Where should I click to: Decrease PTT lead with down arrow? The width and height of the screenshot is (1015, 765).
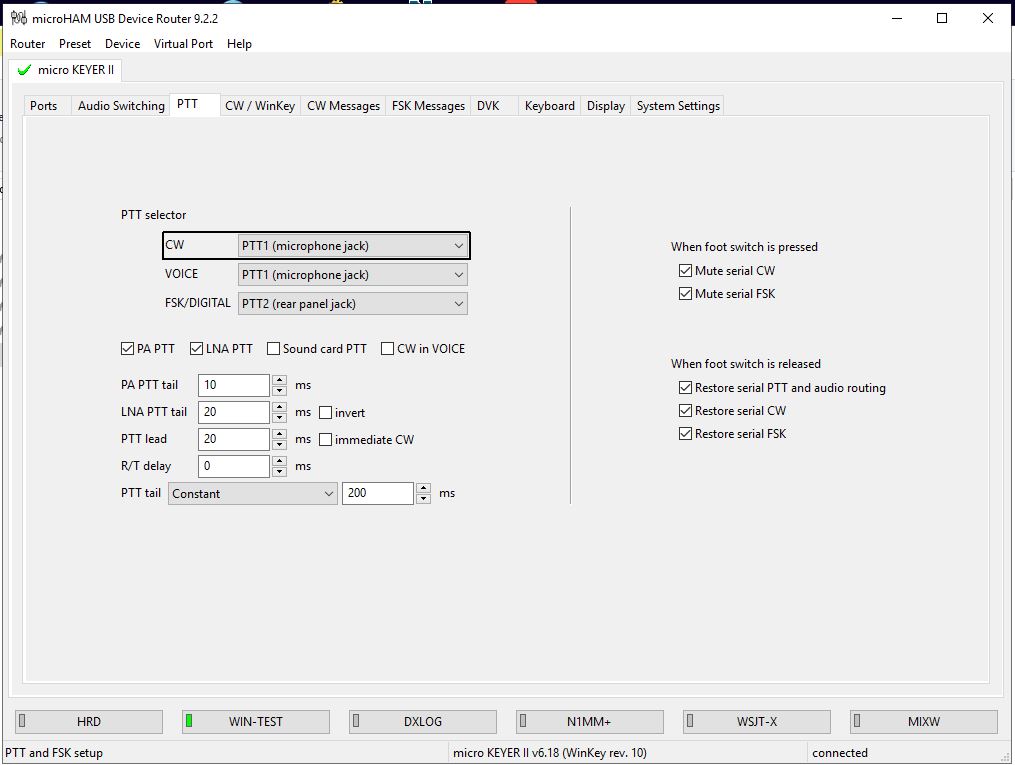279,445
